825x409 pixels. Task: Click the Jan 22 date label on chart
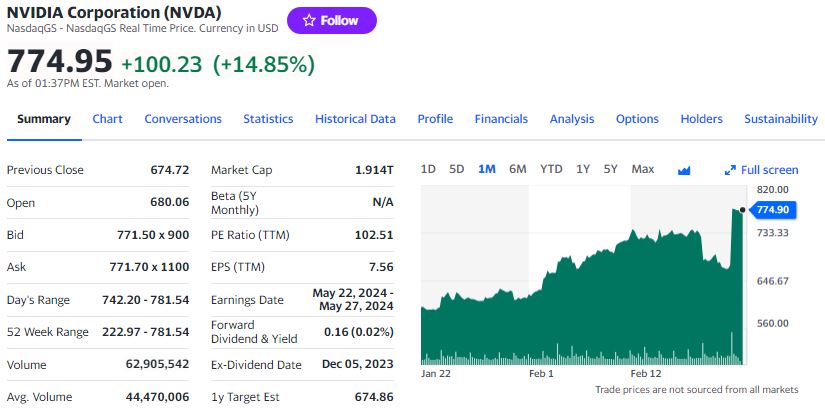(436, 373)
